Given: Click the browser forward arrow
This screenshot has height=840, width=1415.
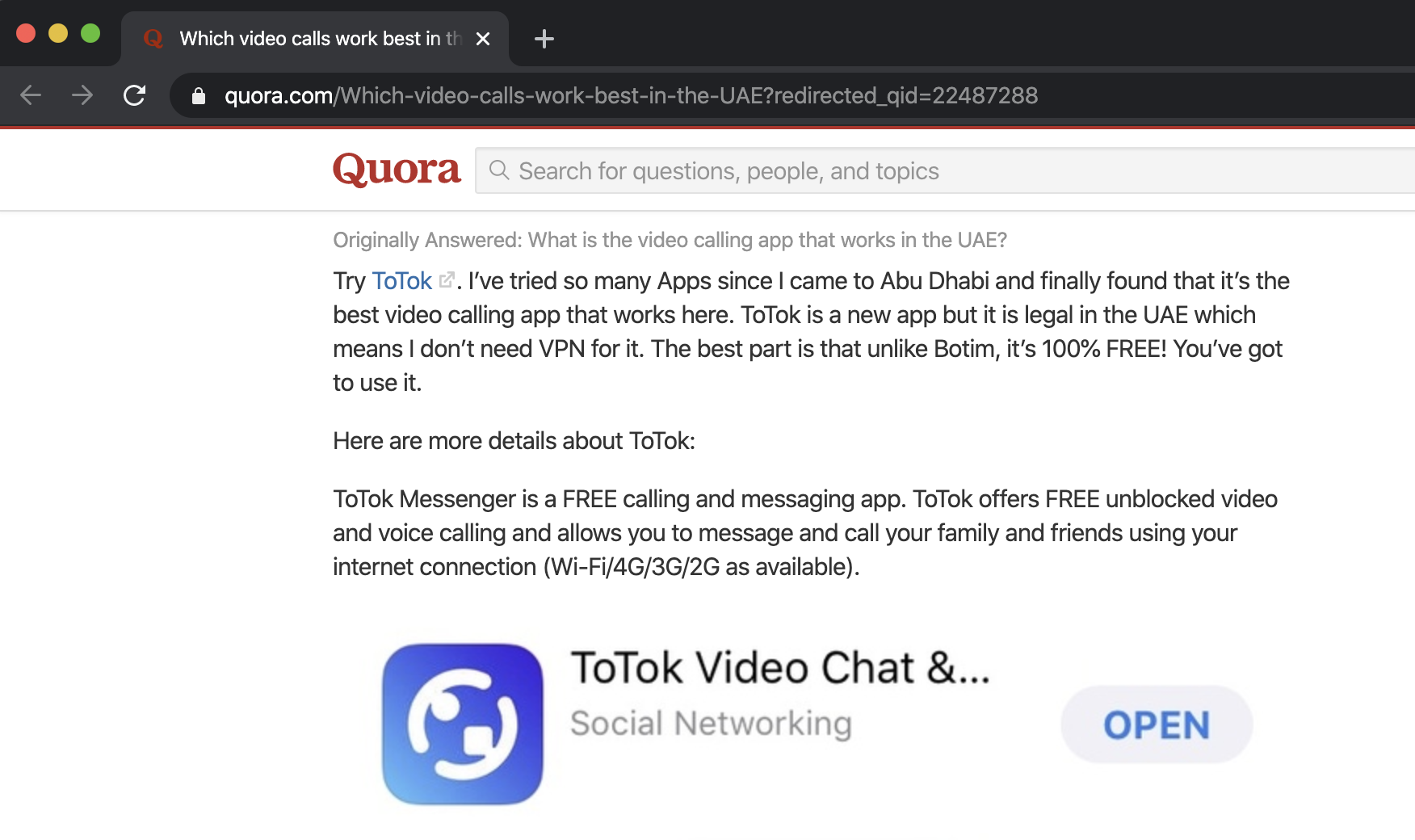Looking at the screenshot, I should [x=82, y=95].
